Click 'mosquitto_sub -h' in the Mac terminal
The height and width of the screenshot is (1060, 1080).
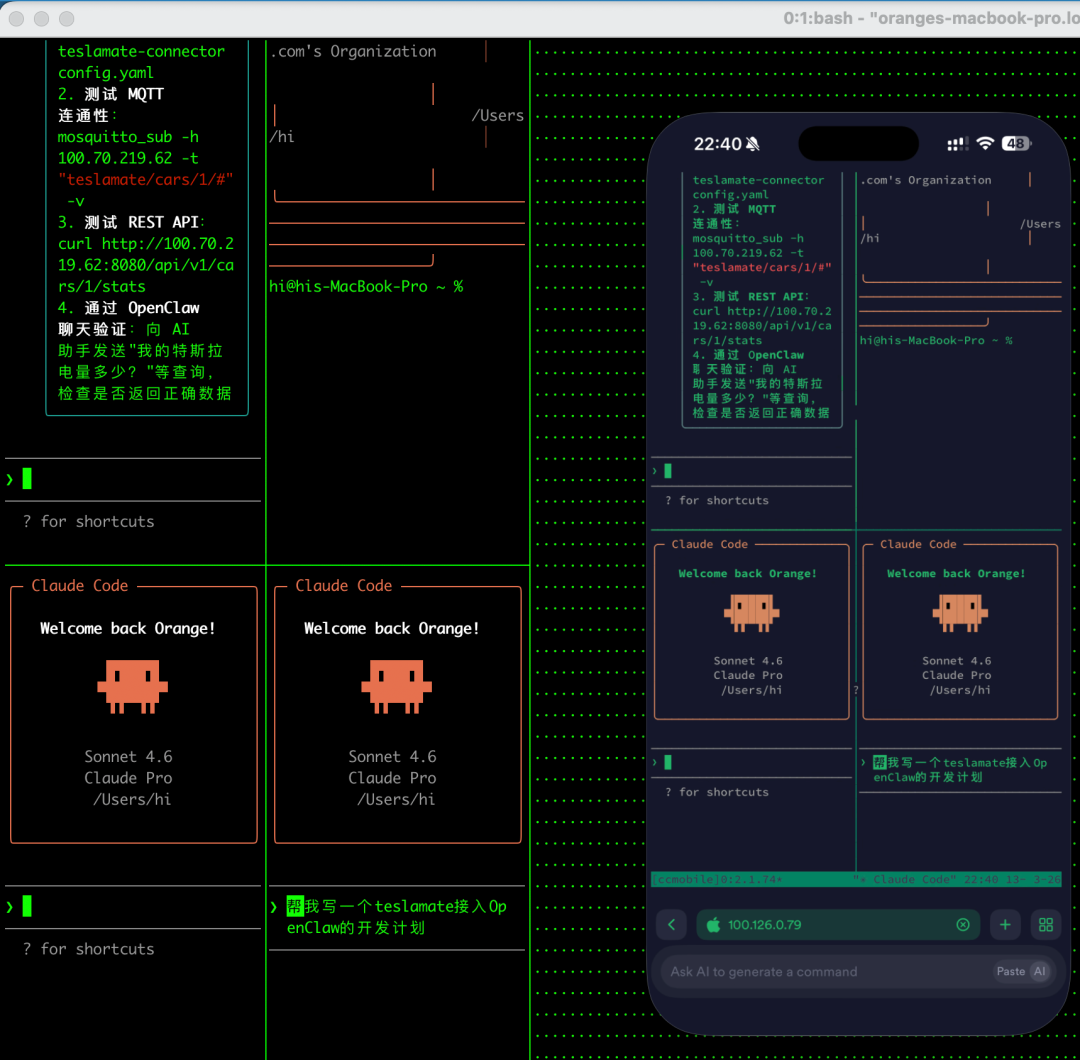pos(128,137)
